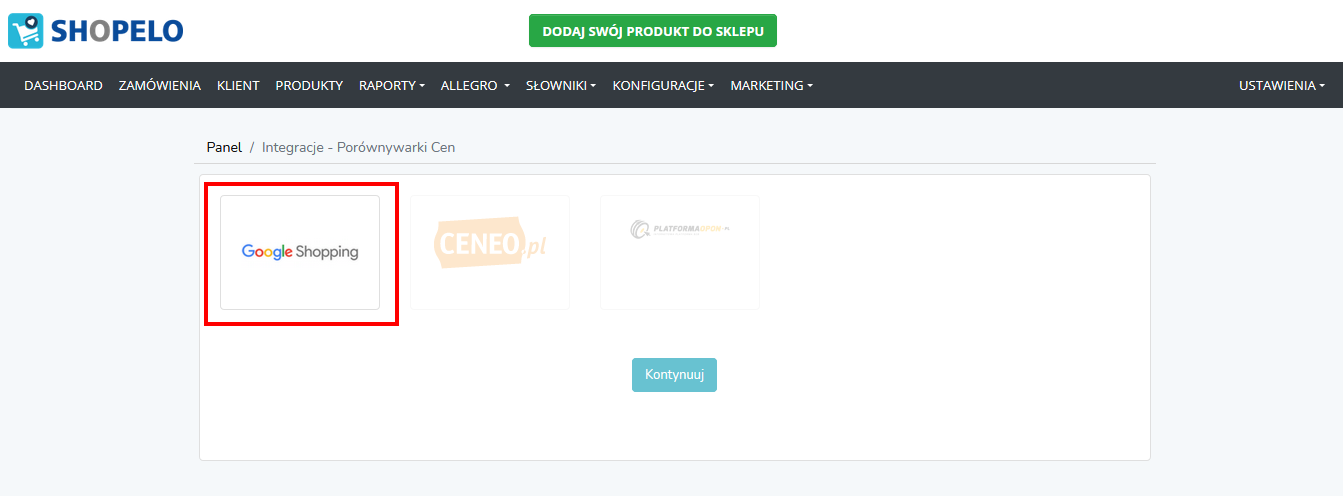Click the Shopelo logo
This screenshot has width=1343, height=496.
[x=96, y=31]
